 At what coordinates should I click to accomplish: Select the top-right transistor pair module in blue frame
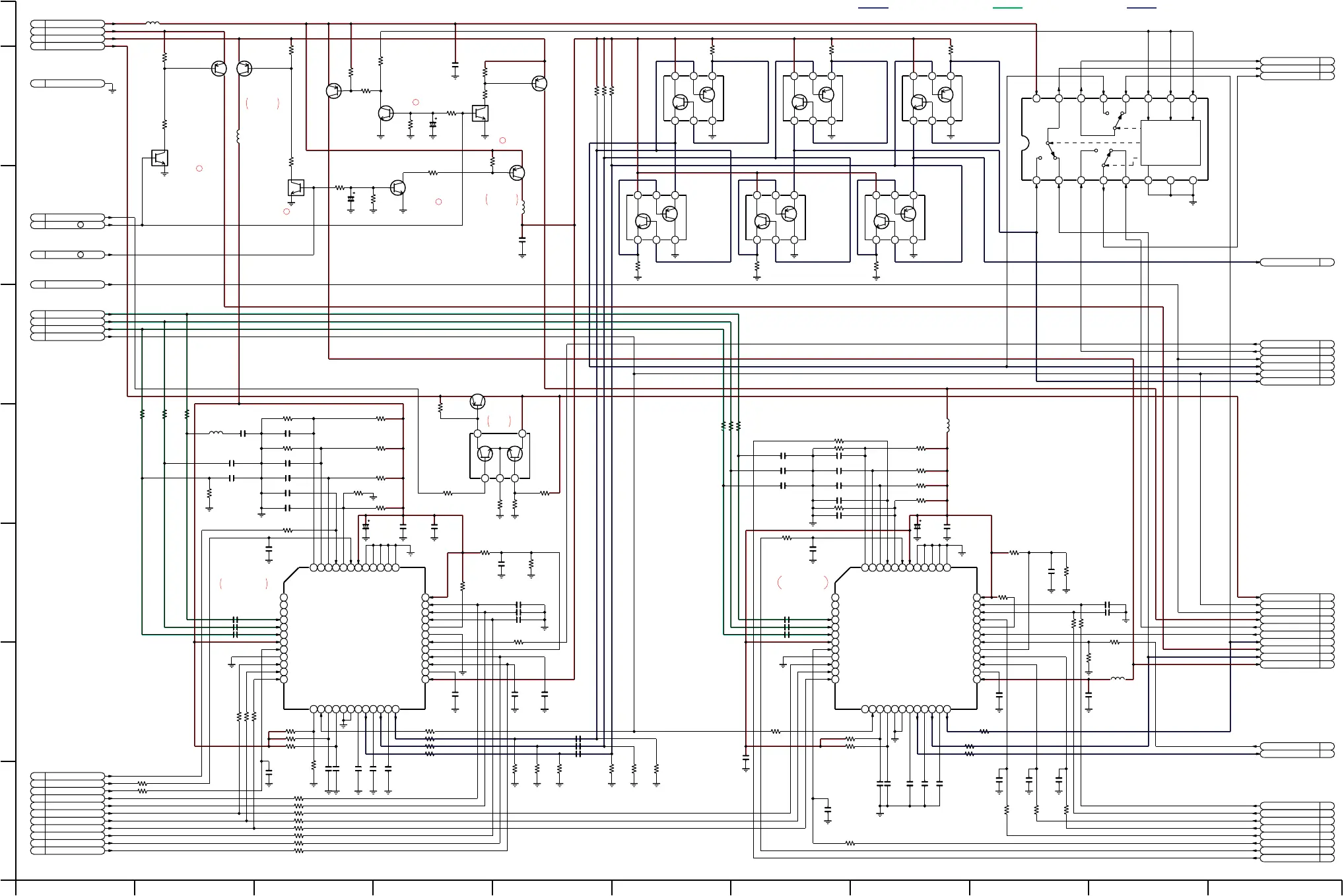932,99
